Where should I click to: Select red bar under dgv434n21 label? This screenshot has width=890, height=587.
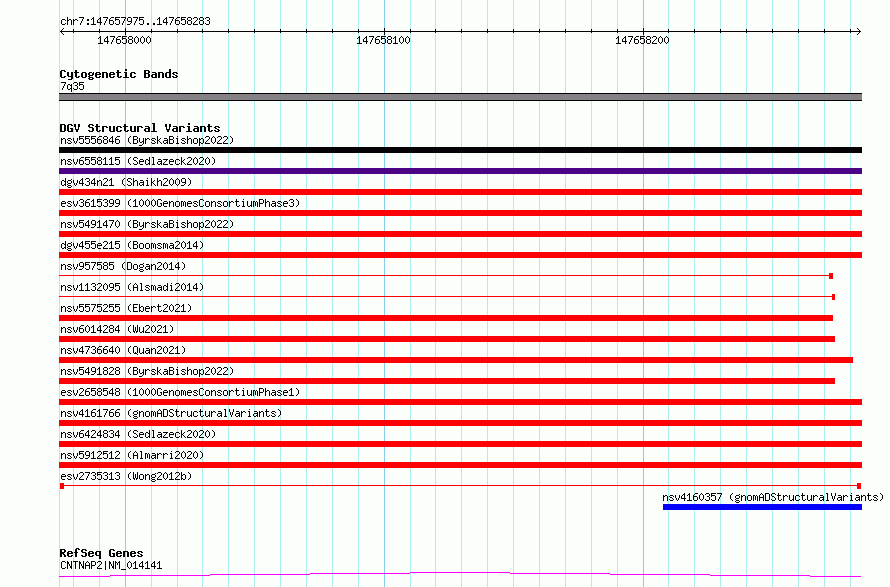460,192
